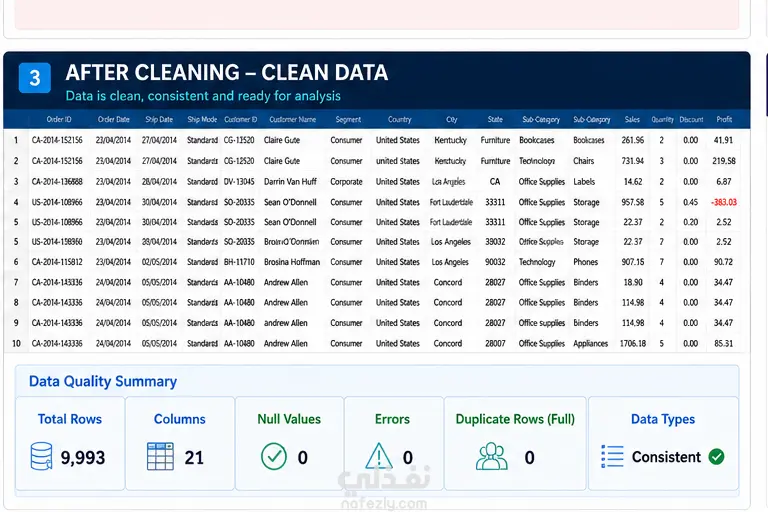This screenshot has height=512, width=768.
Task: Click the blue number 3 section badge
Action: pos(35,77)
